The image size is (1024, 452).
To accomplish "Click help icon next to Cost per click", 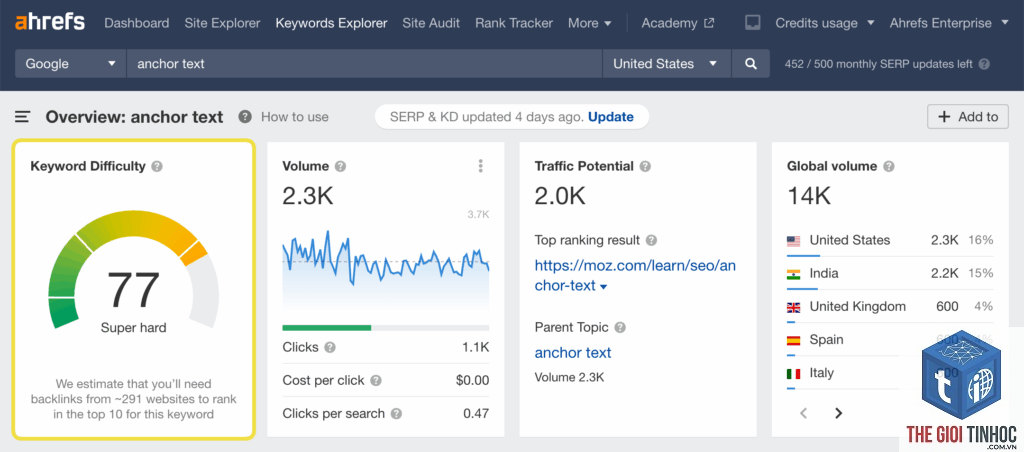I will [376, 380].
